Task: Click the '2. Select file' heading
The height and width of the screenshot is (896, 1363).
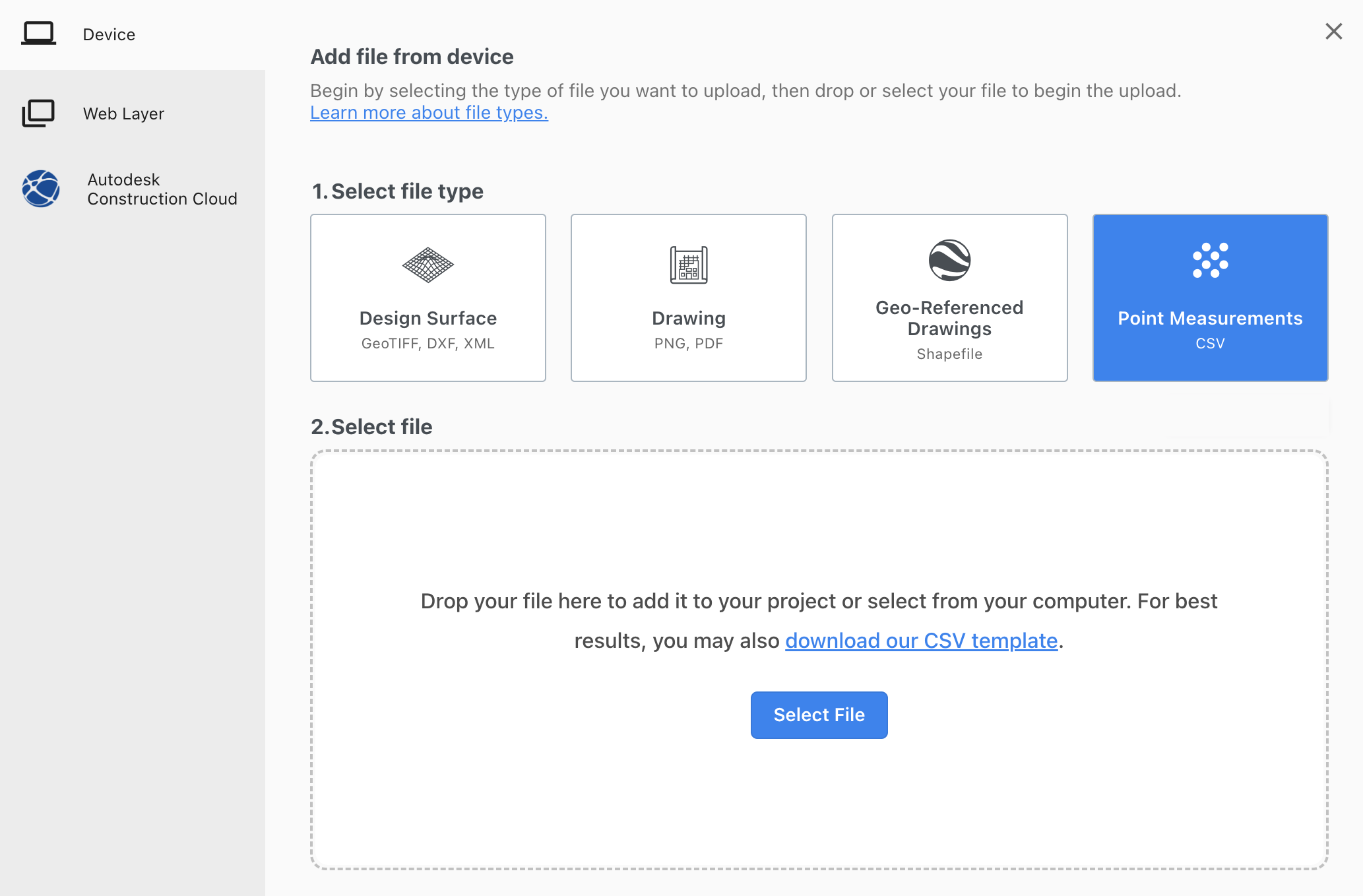Action: coord(371,427)
